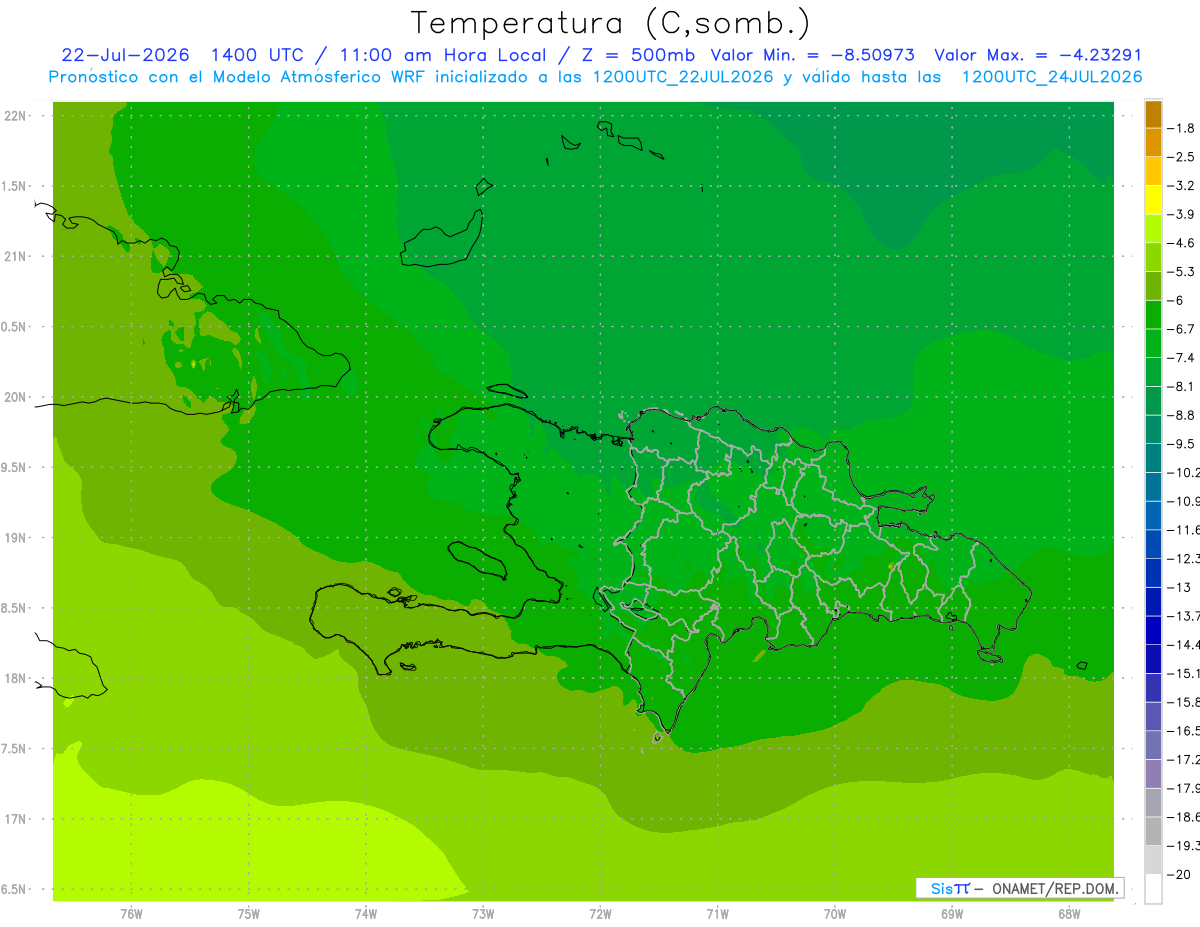Click the title "Temperatura (C,somb.)"
1200x927 pixels.
tap(611, 23)
